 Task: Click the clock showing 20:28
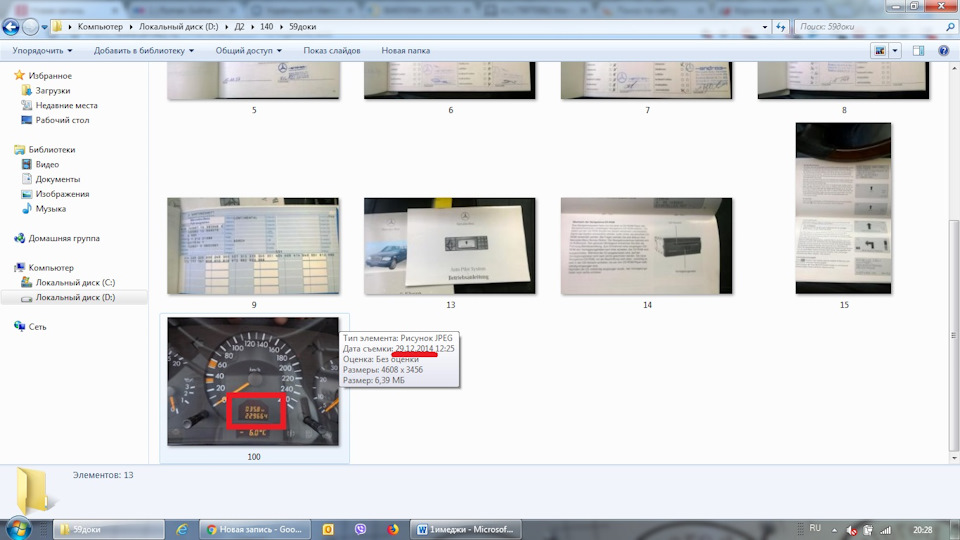click(923, 530)
